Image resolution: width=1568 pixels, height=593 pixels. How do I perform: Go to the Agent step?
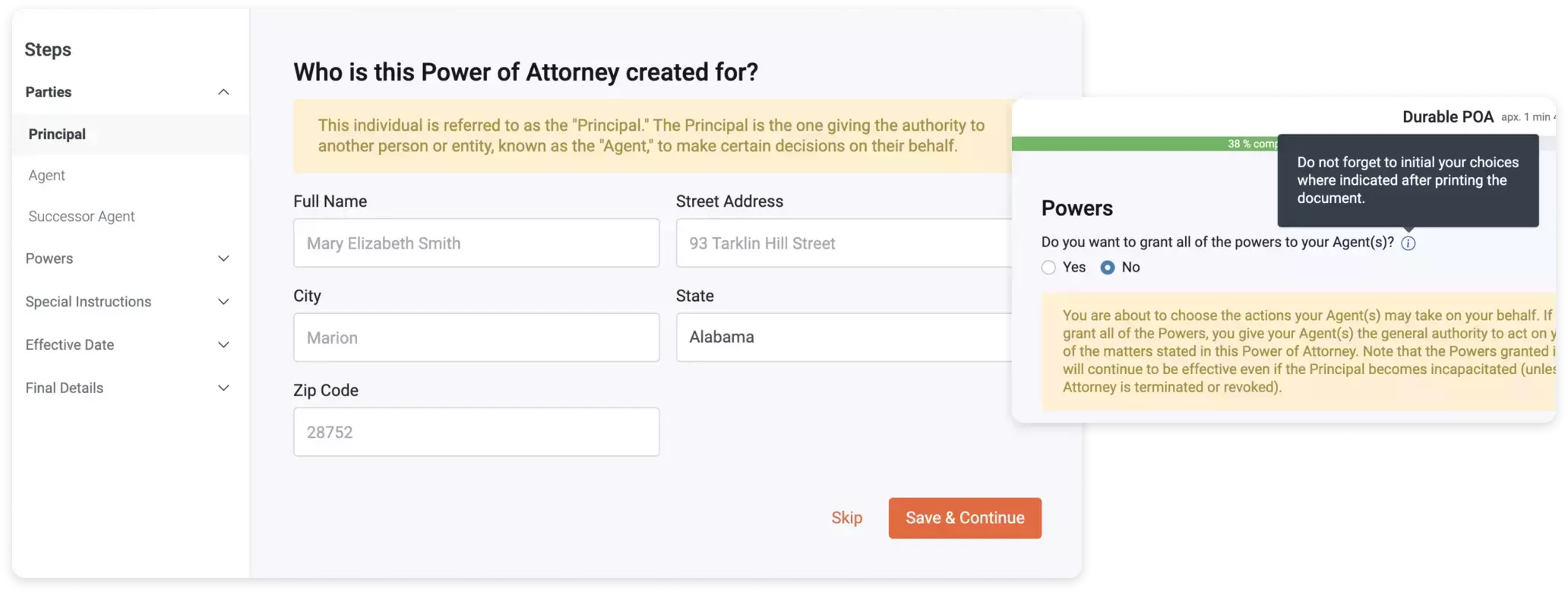[x=47, y=176]
